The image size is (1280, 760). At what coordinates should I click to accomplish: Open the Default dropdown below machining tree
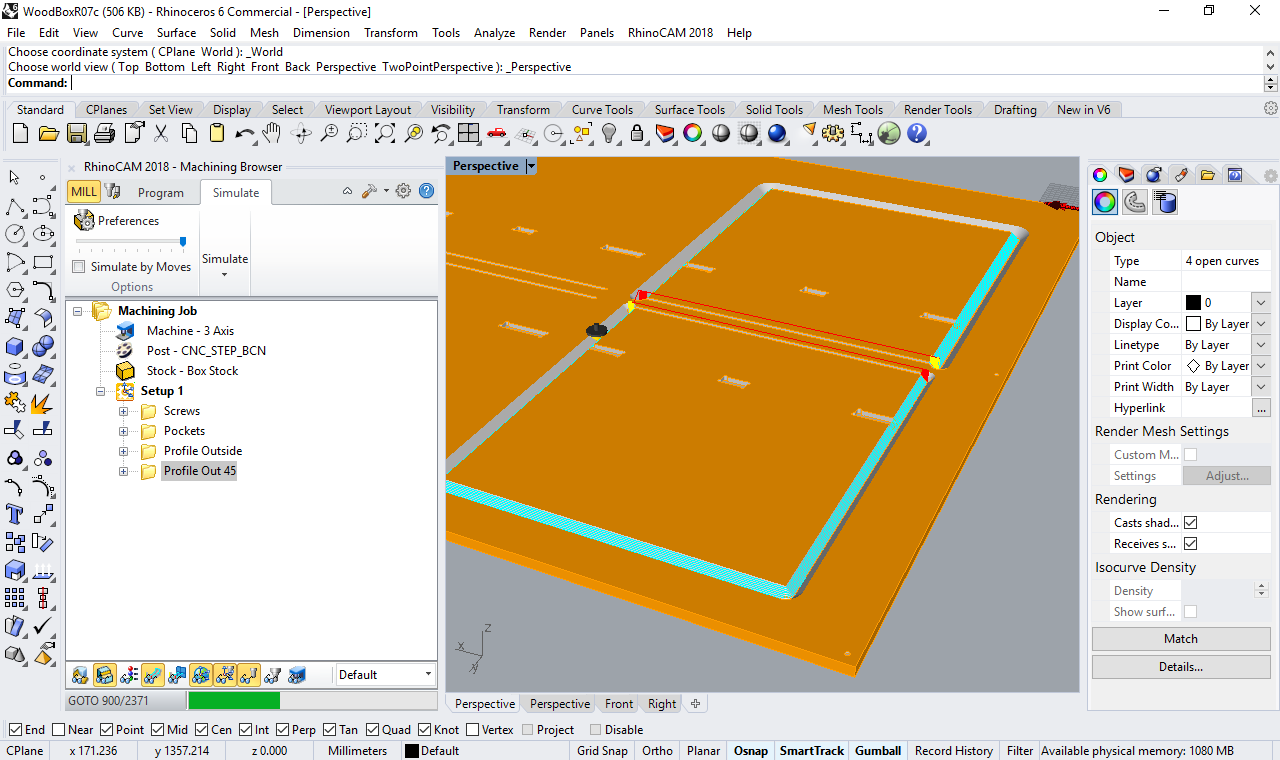tap(385, 675)
